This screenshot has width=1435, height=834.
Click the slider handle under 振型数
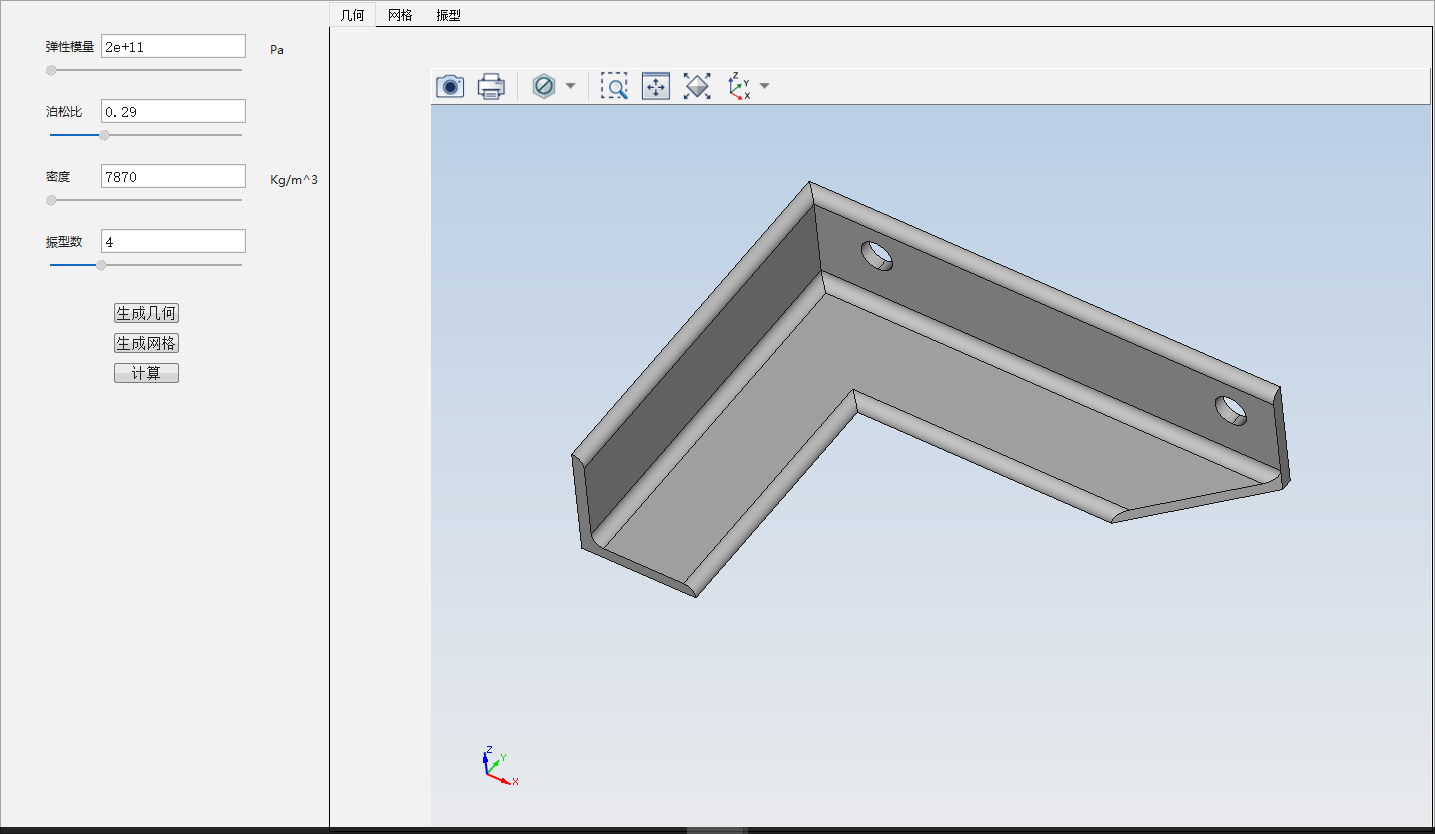(x=101, y=265)
